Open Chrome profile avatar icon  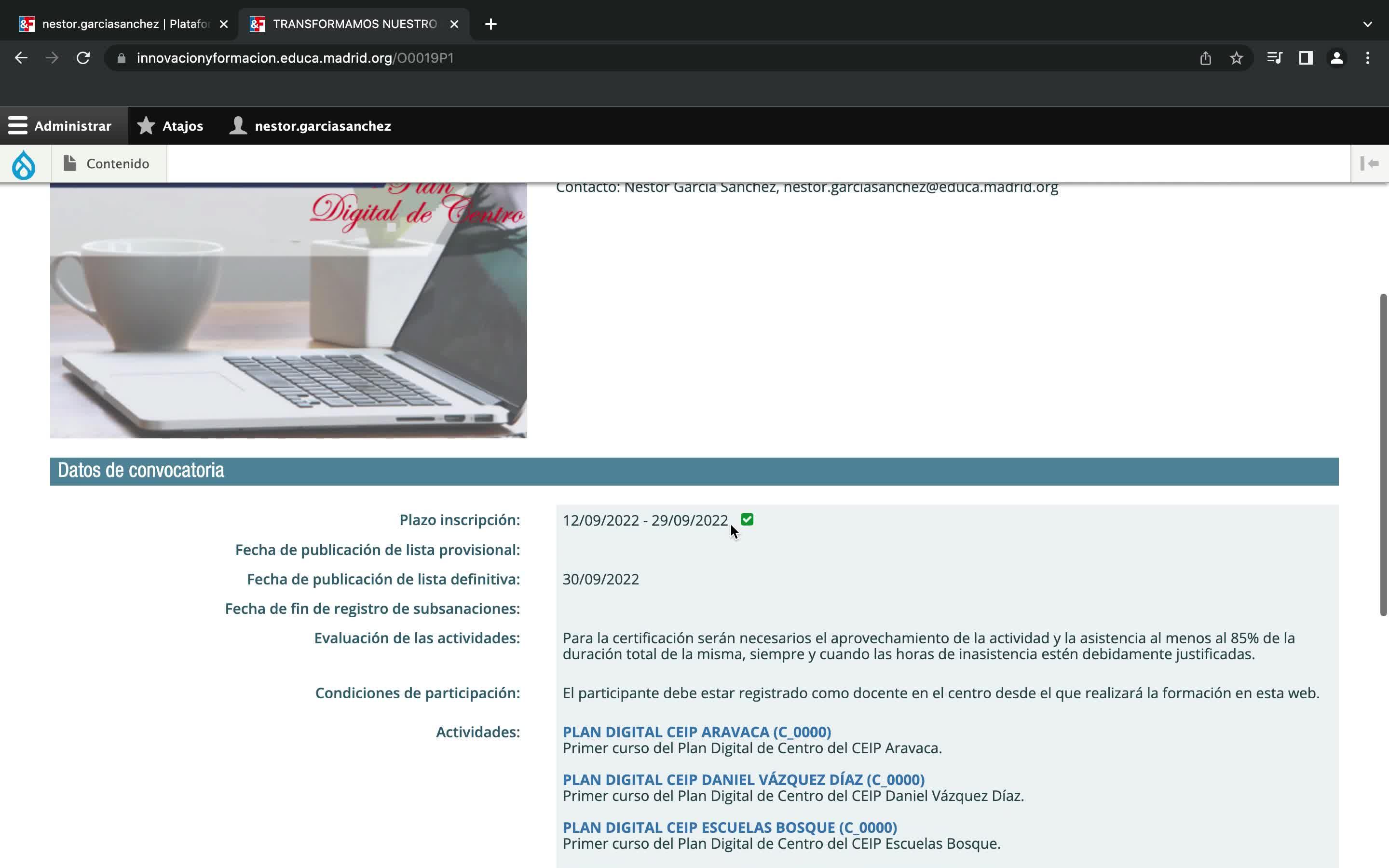click(x=1336, y=58)
